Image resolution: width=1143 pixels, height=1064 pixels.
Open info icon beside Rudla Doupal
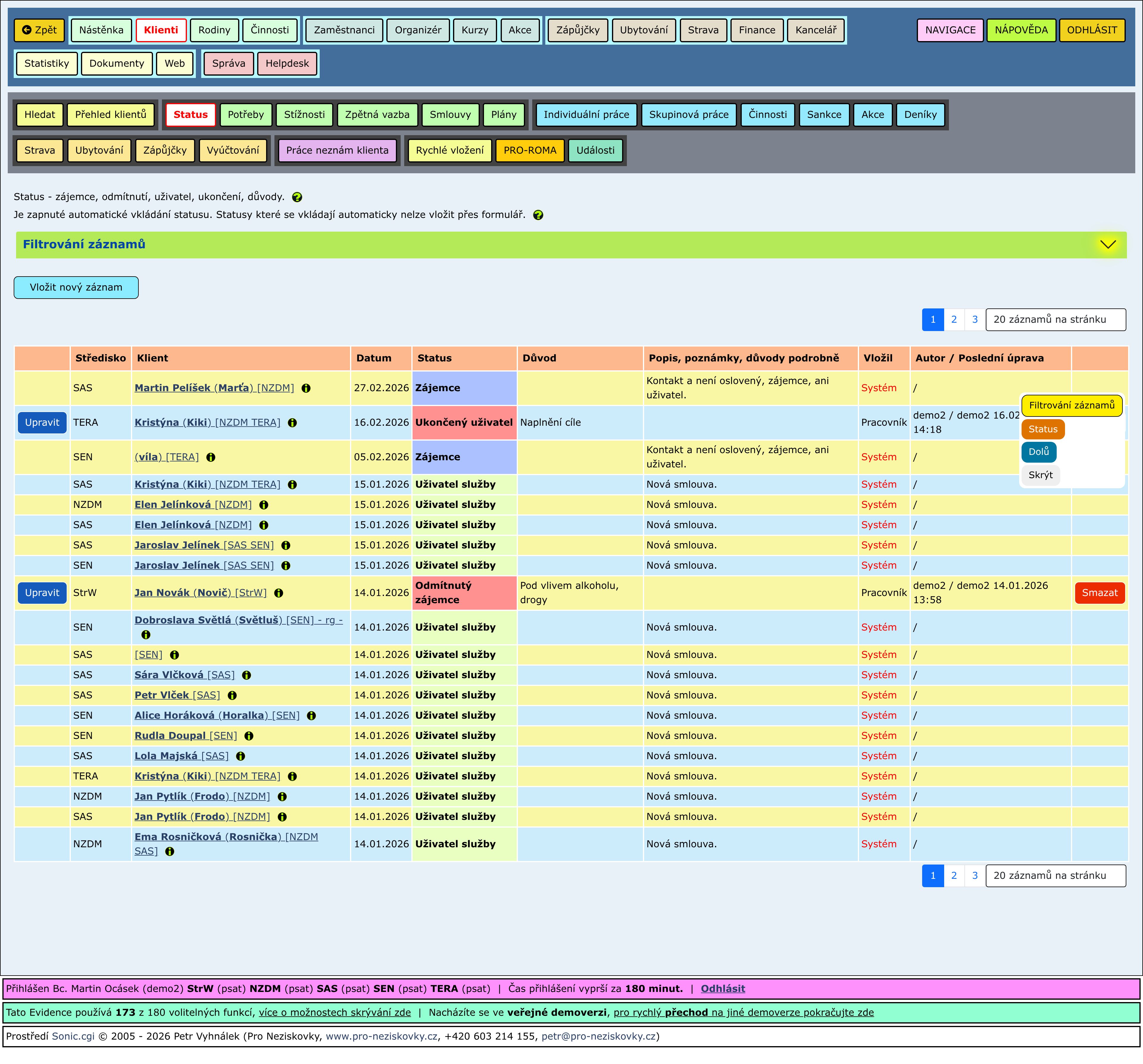(248, 736)
